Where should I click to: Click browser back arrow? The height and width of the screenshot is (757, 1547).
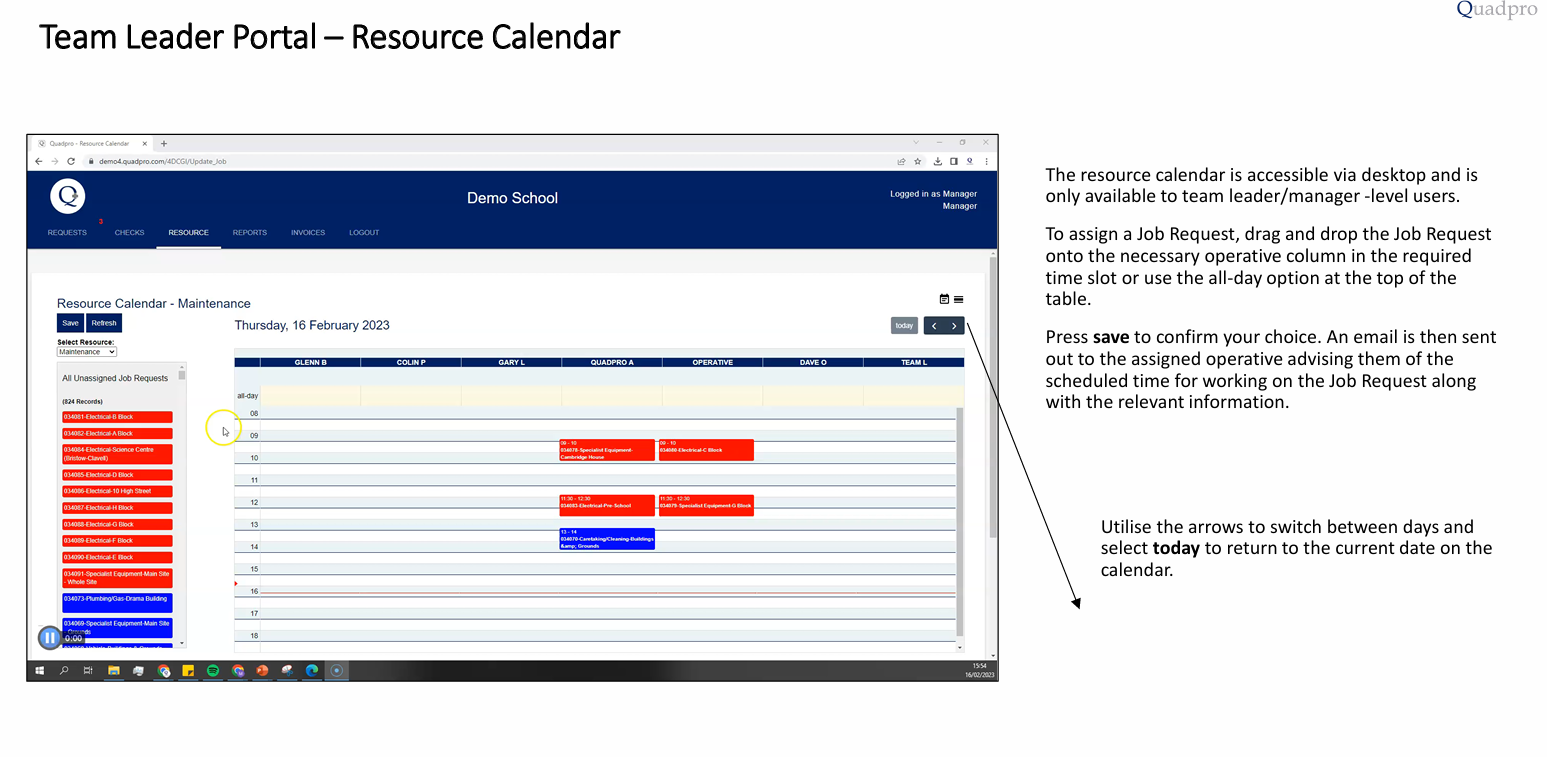tap(39, 161)
